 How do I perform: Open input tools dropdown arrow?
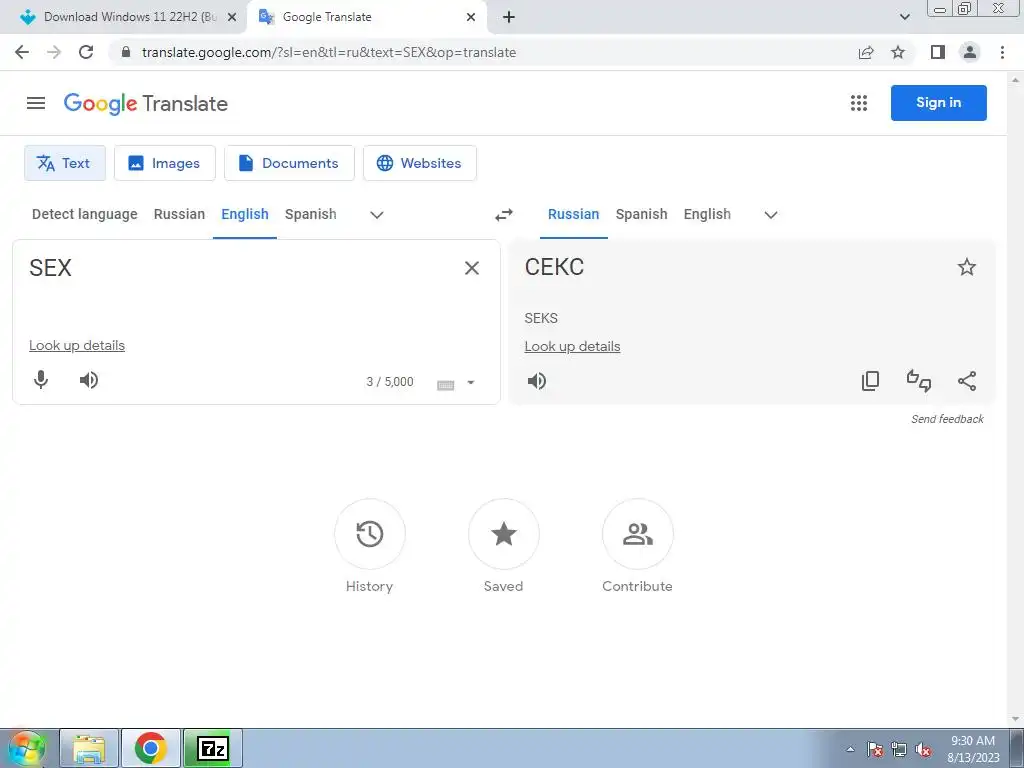(x=471, y=383)
